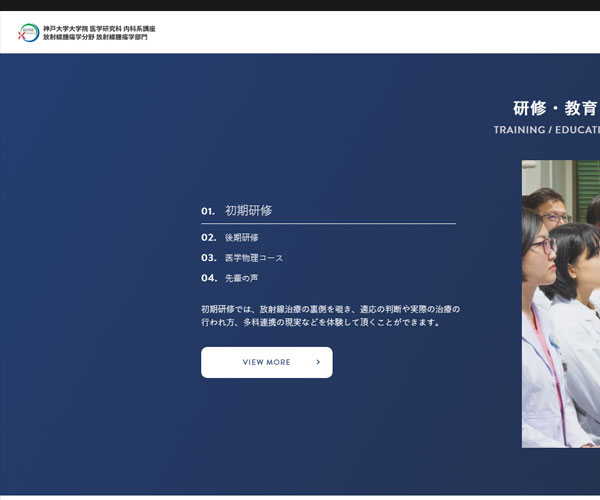Image resolution: width=600 pixels, height=500 pixels.
Task: Click the number 01. label
Action: (208, 212)
